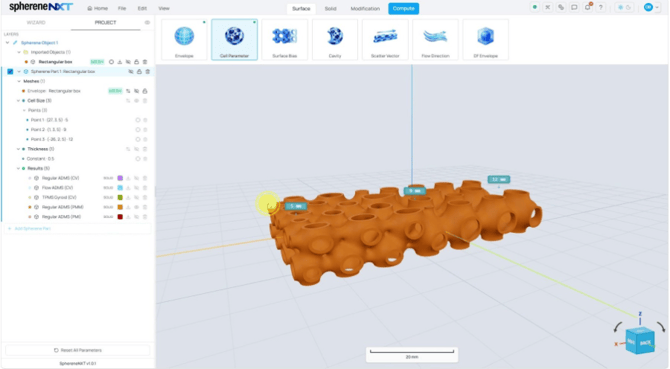Switch to the Wizard tab
This screenshot has width=670, height=369.
click(36, 23)
